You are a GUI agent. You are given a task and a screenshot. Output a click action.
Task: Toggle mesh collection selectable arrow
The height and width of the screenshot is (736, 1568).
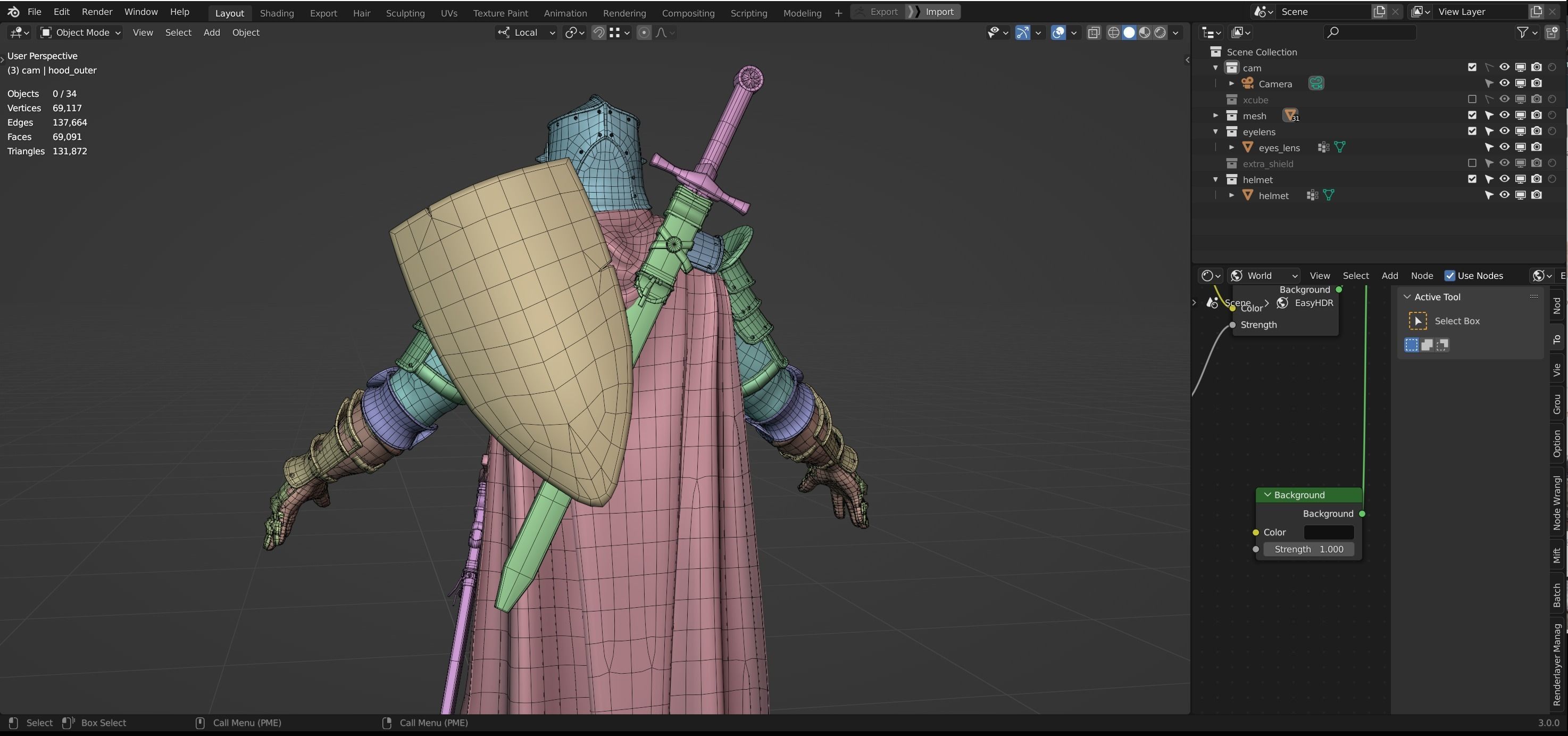coord(1488,115)
